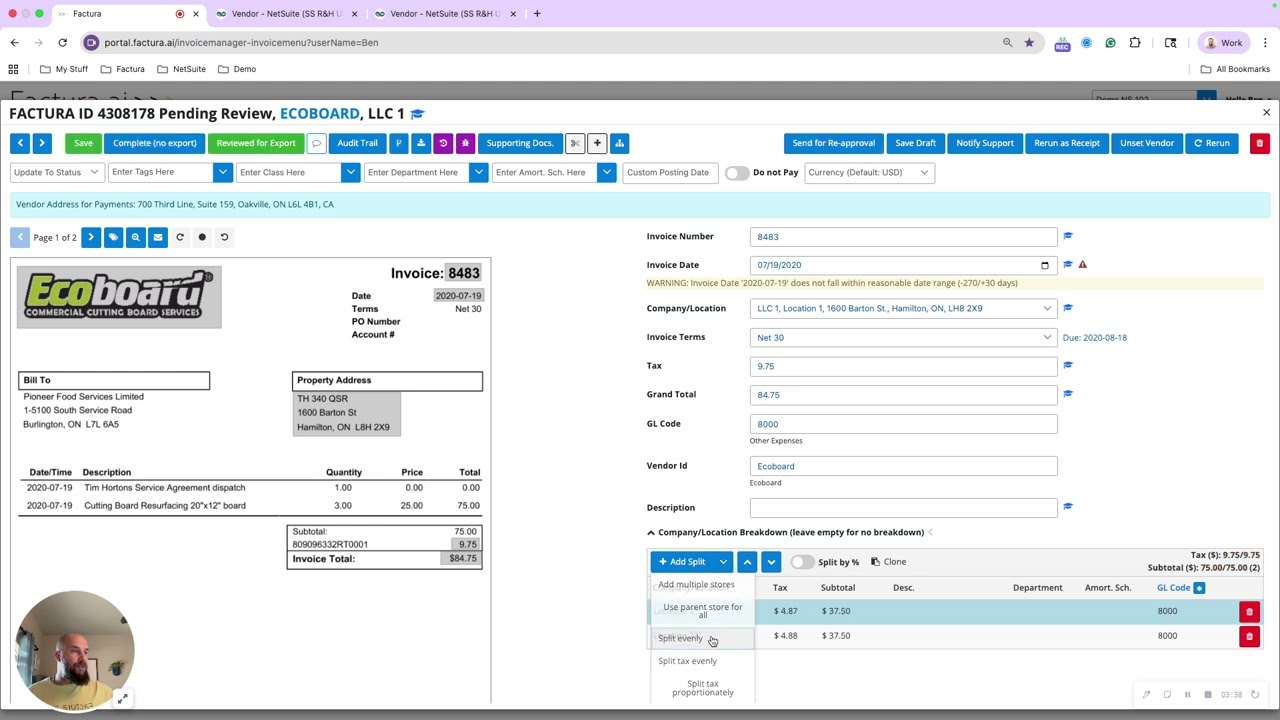The image size is (1280, 720).
Task: Click the GL Code column settings icon
Action: 1199,588
